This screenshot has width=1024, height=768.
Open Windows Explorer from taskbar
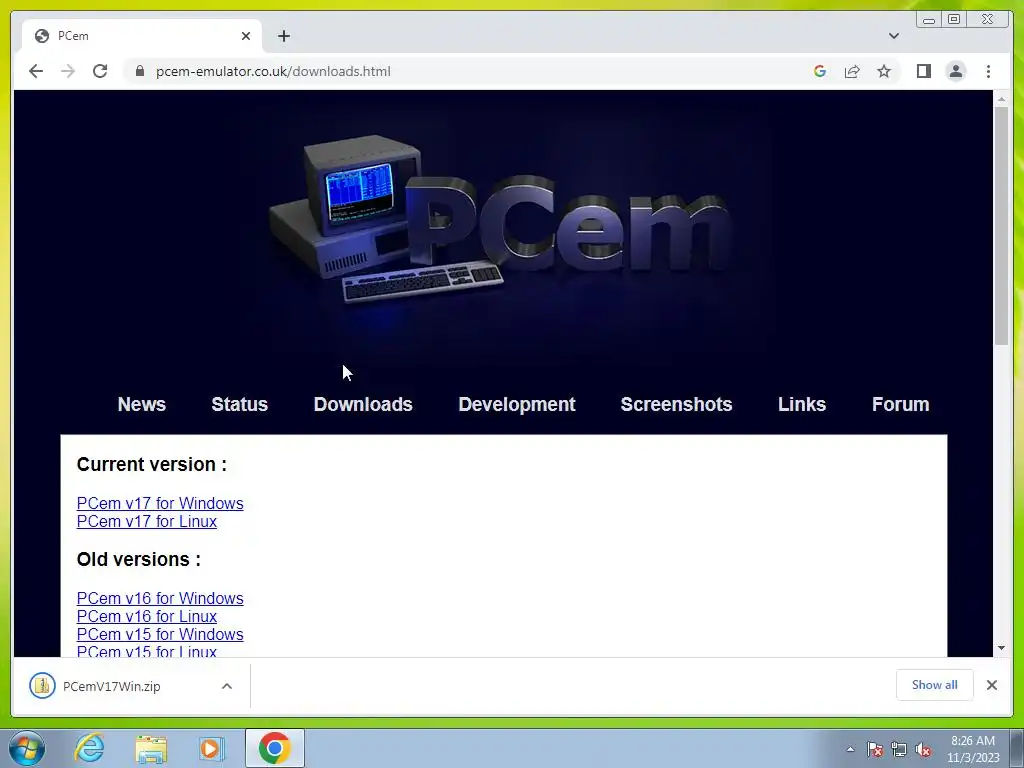pyautogui.click(x=151, y=748)
